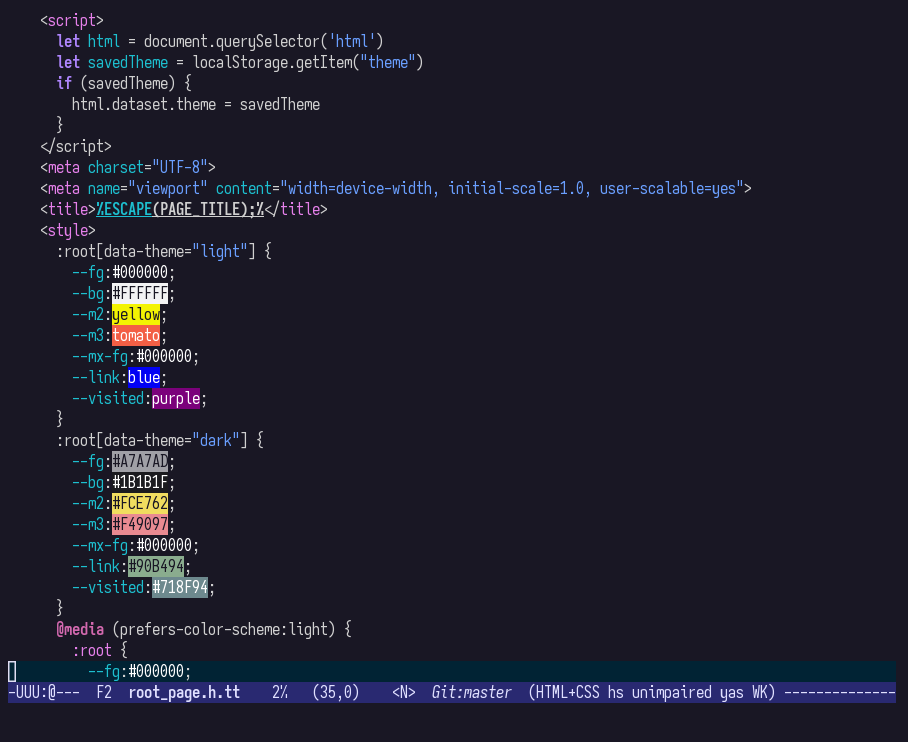Click the closing </title> tag

[295, 209]
